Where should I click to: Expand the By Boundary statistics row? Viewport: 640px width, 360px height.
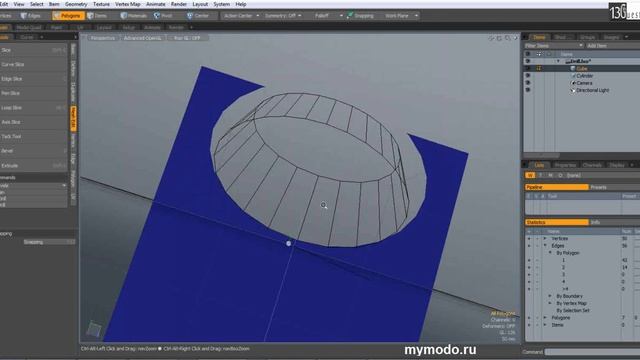tap(550, 296)
